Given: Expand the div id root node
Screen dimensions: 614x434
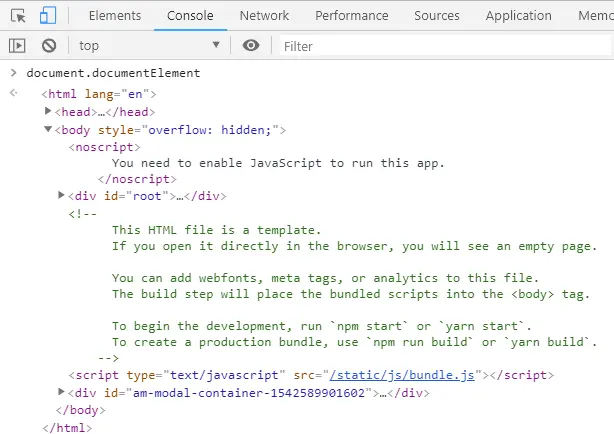Looking at the screenshot, I should [x=61, y=195].
